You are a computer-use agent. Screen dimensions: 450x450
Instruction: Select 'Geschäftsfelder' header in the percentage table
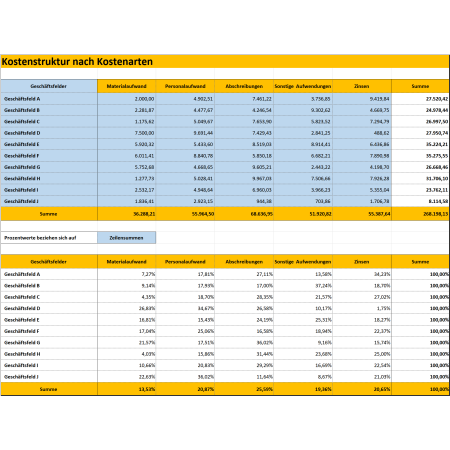click(49, 262)
